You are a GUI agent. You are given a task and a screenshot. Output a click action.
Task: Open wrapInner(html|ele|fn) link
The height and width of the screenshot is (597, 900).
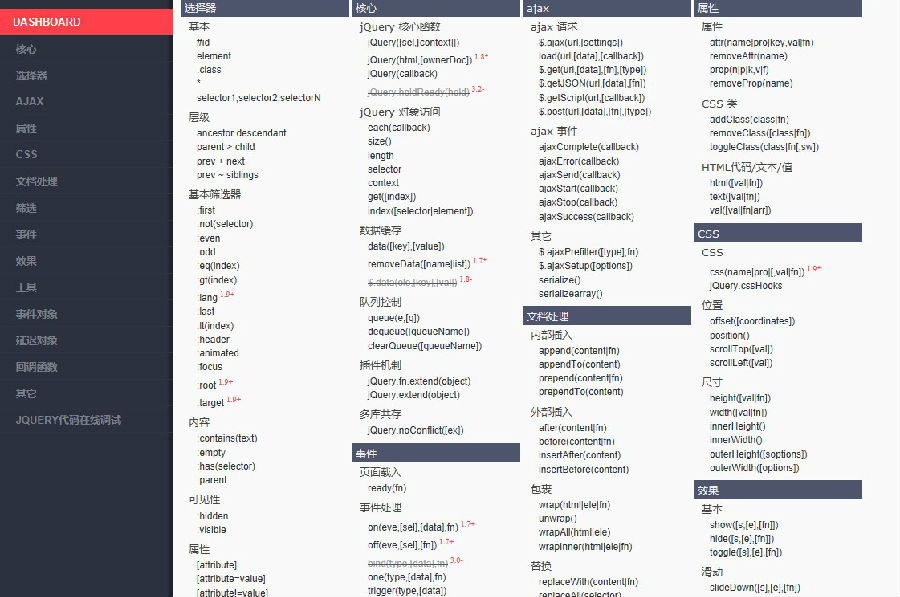coord(585,546)
